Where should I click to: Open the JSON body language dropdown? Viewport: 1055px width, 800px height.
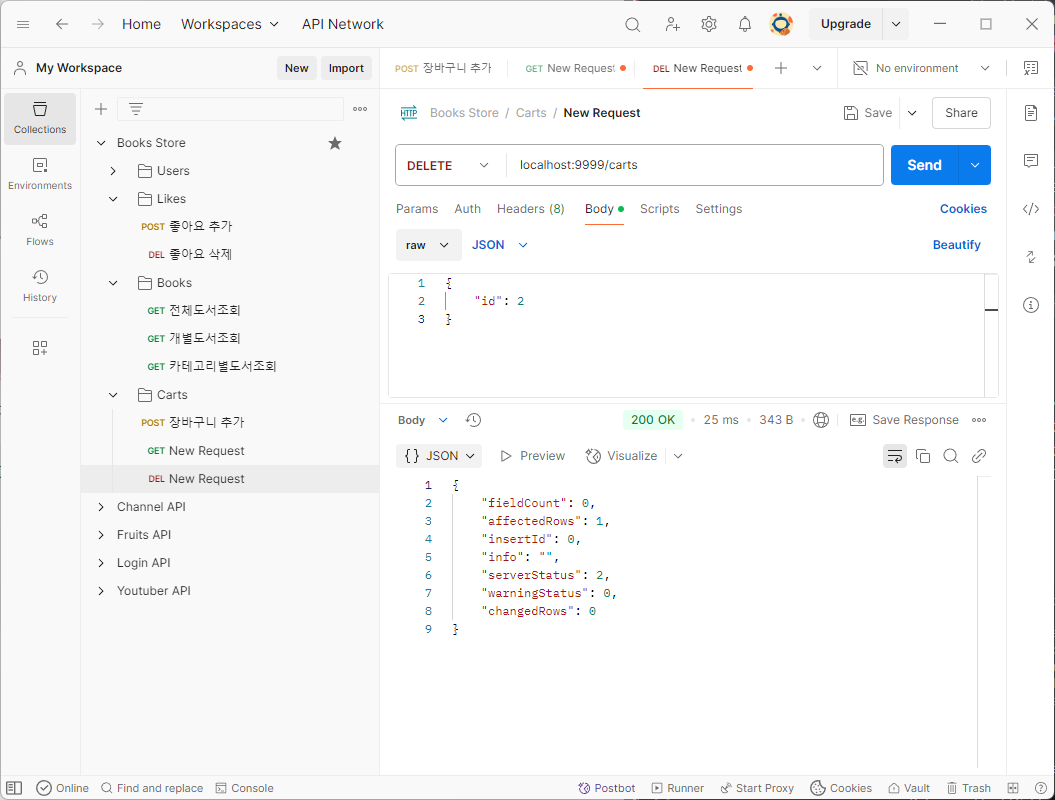pyautogui.click(x=500, y=245)
